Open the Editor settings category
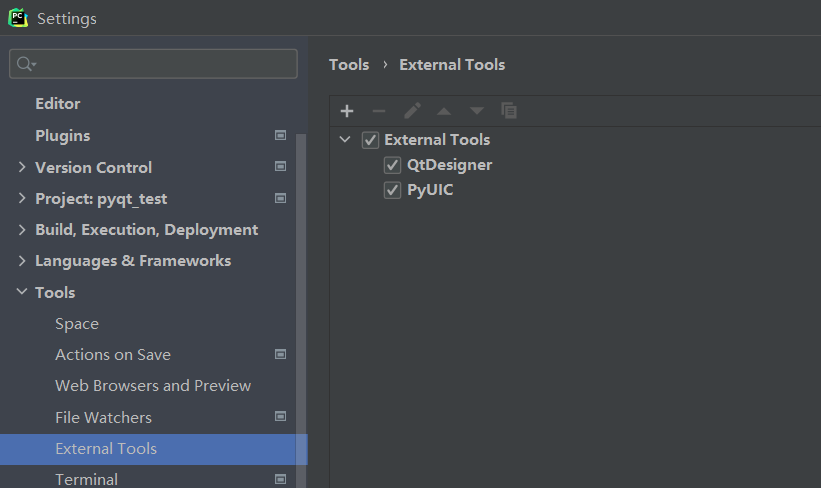 click(57, 103)
